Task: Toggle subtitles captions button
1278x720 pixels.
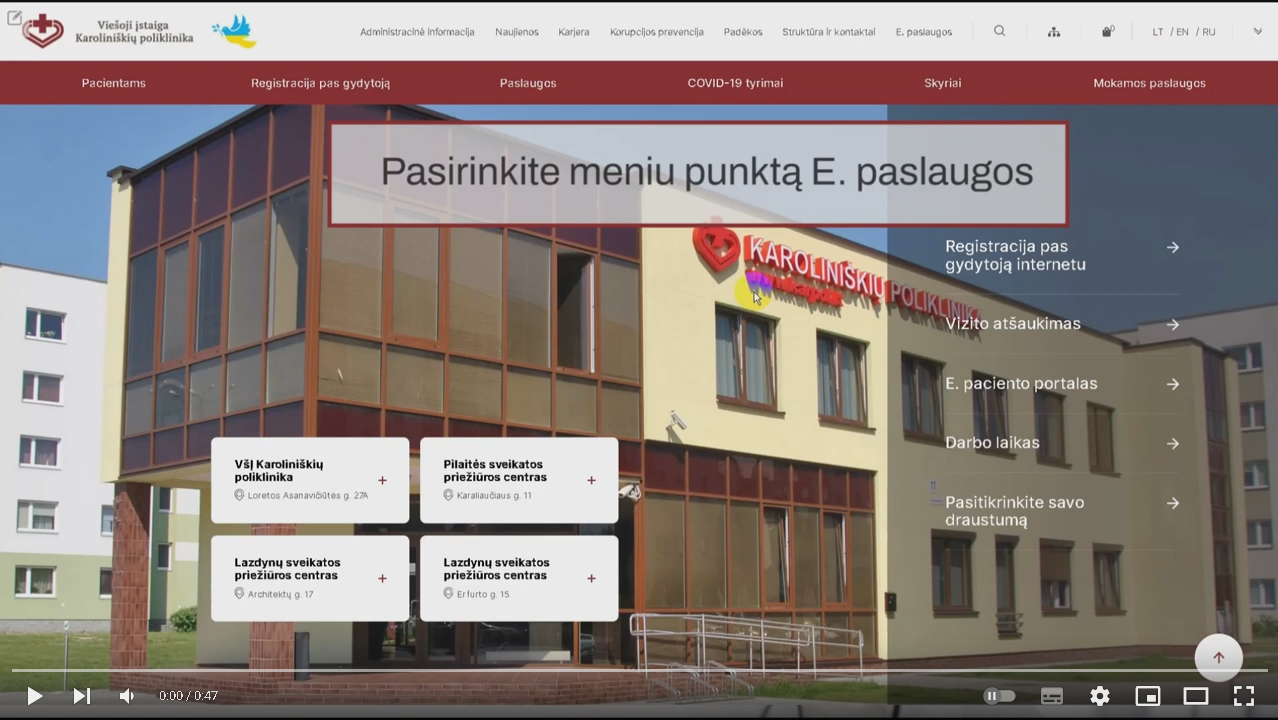Action: click(x=1052, y=696)
